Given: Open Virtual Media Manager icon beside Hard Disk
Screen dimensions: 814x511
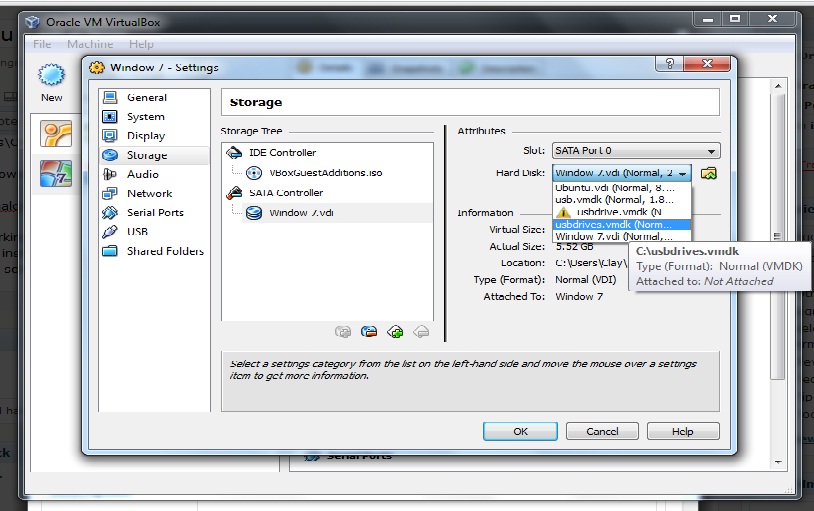Looking at the screenshot, I should pyautogui.click(x=709, y=173).
